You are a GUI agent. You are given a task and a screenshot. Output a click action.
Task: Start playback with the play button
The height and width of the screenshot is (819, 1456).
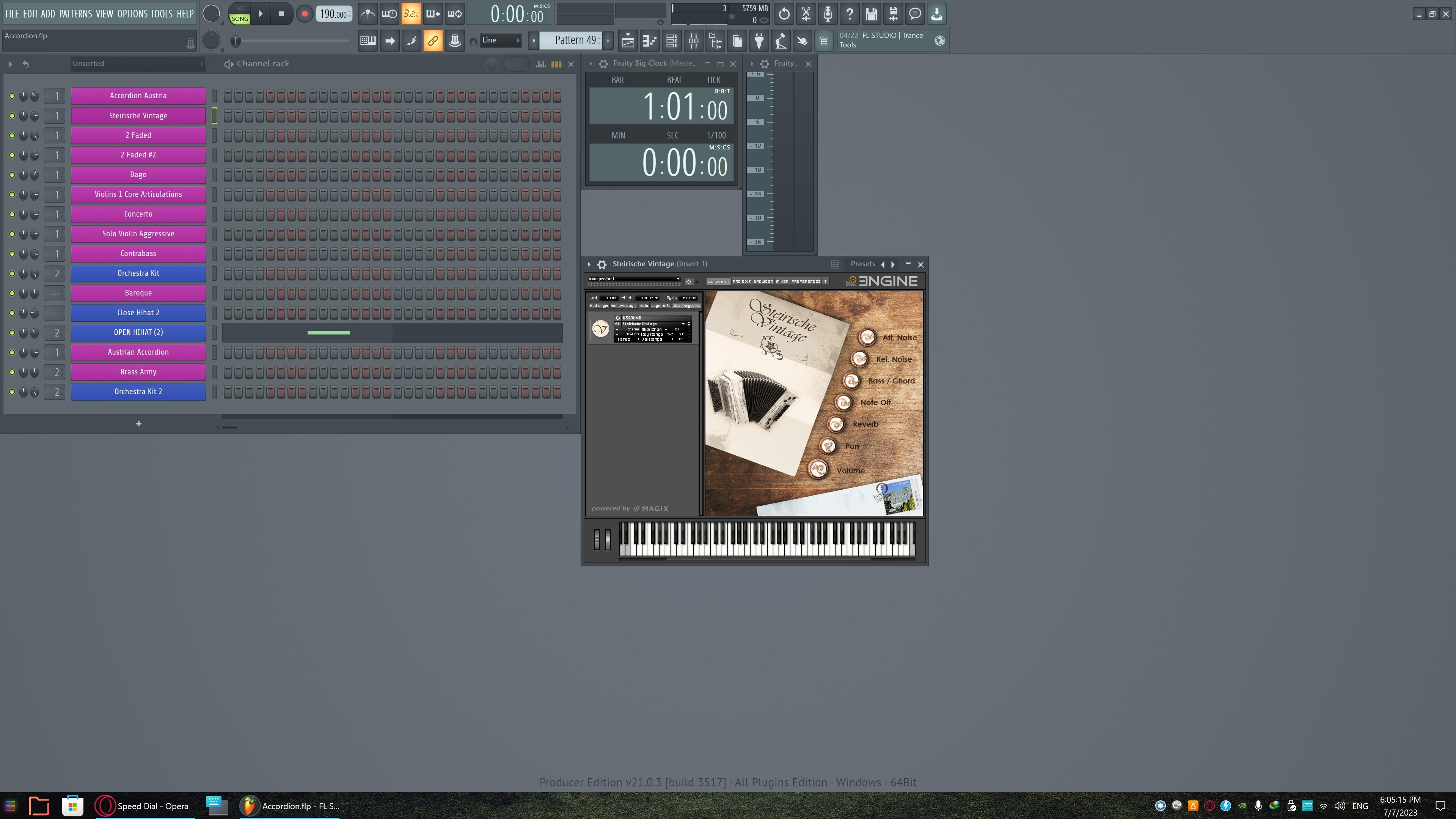(x=261, y=14)
